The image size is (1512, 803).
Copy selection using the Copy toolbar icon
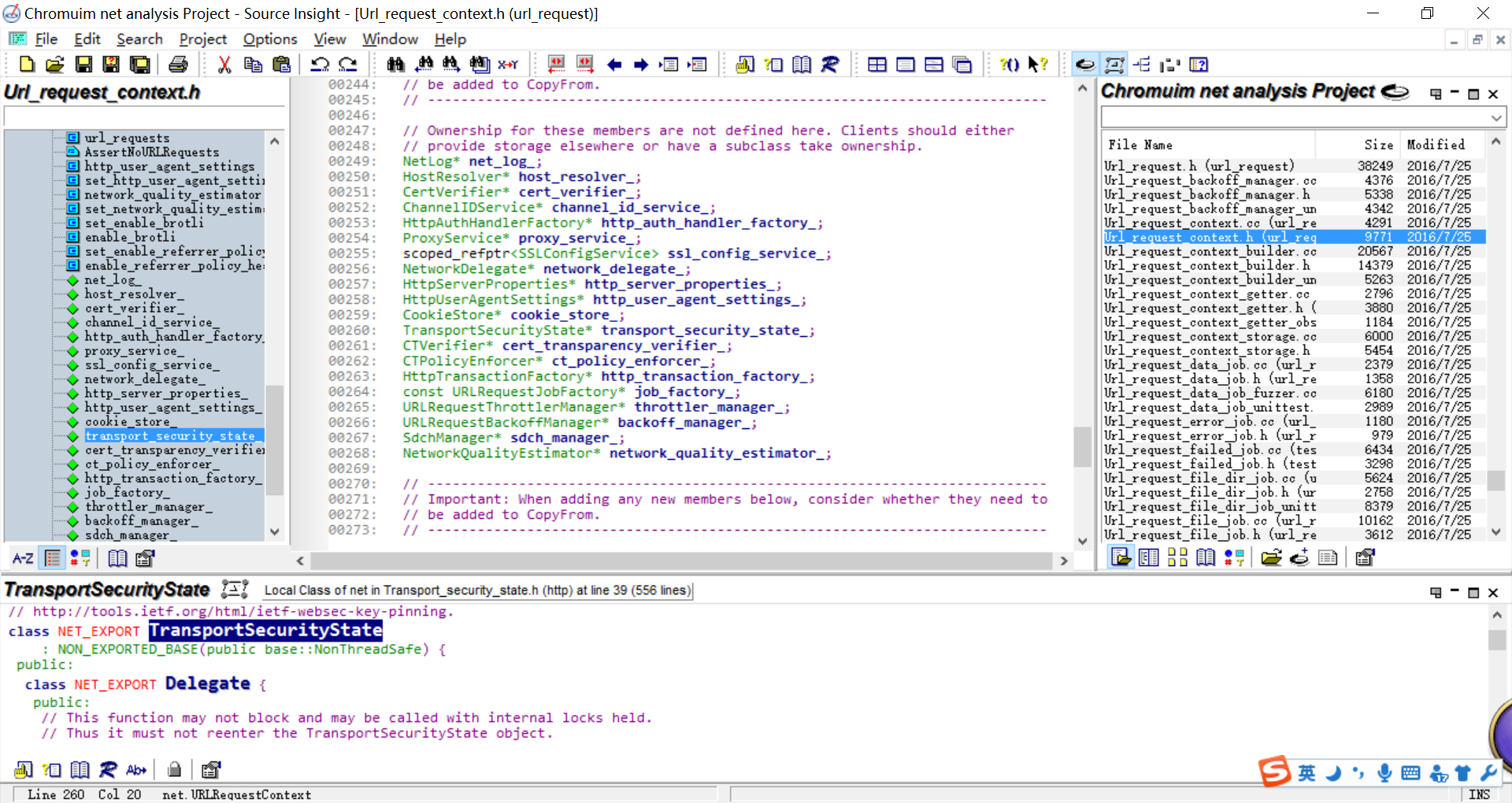pos(253,65)
